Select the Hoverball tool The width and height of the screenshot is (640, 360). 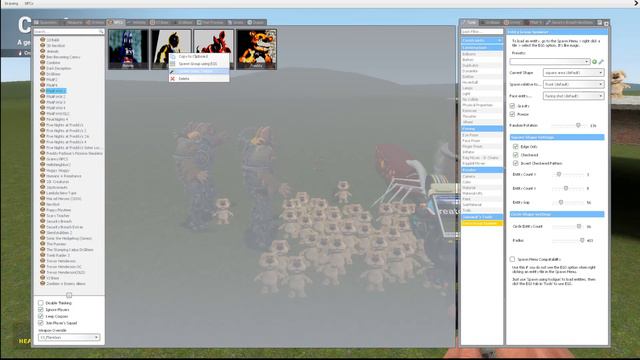pyautogui.click(x=482, y=82)
